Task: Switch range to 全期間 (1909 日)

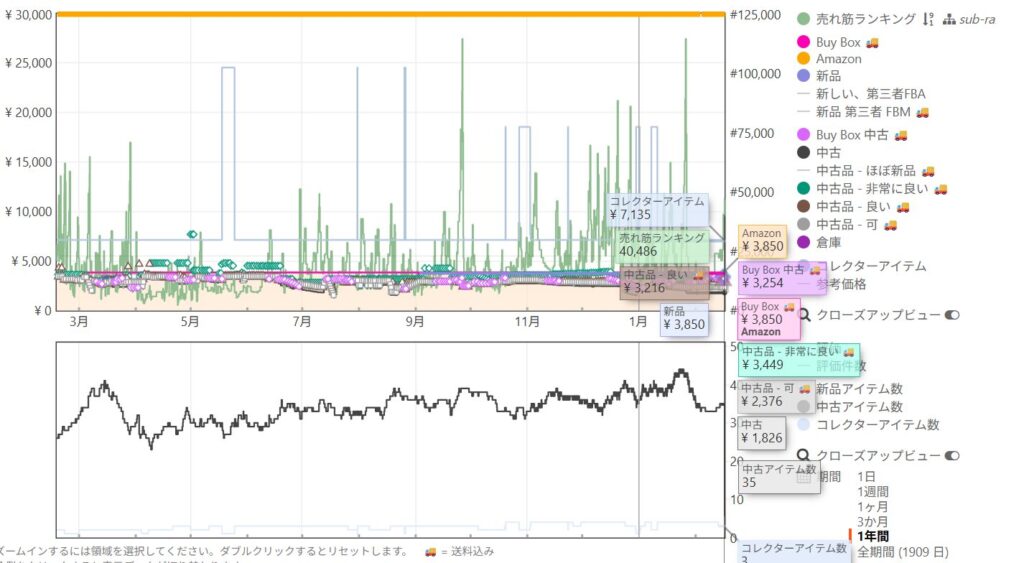Action: coord(902,552)
